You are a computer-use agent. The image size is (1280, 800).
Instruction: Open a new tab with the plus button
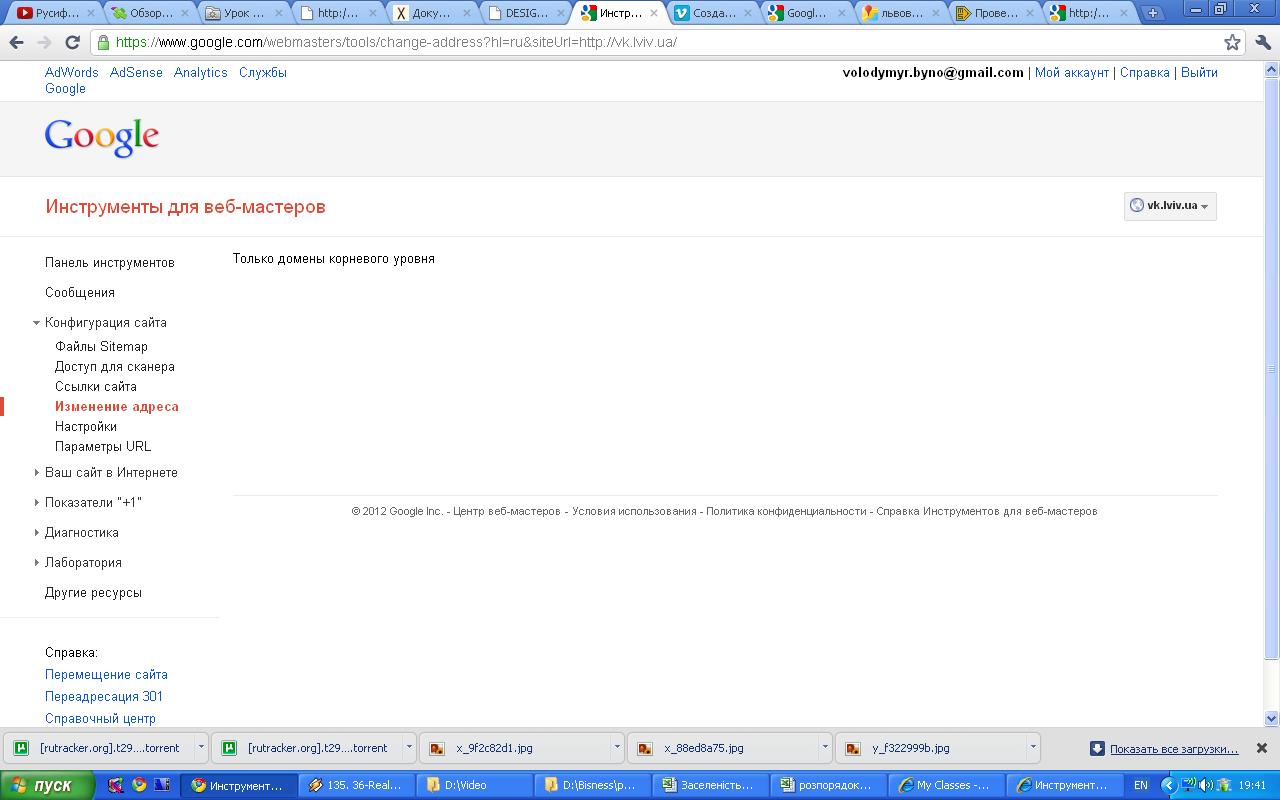(1152, 14)
